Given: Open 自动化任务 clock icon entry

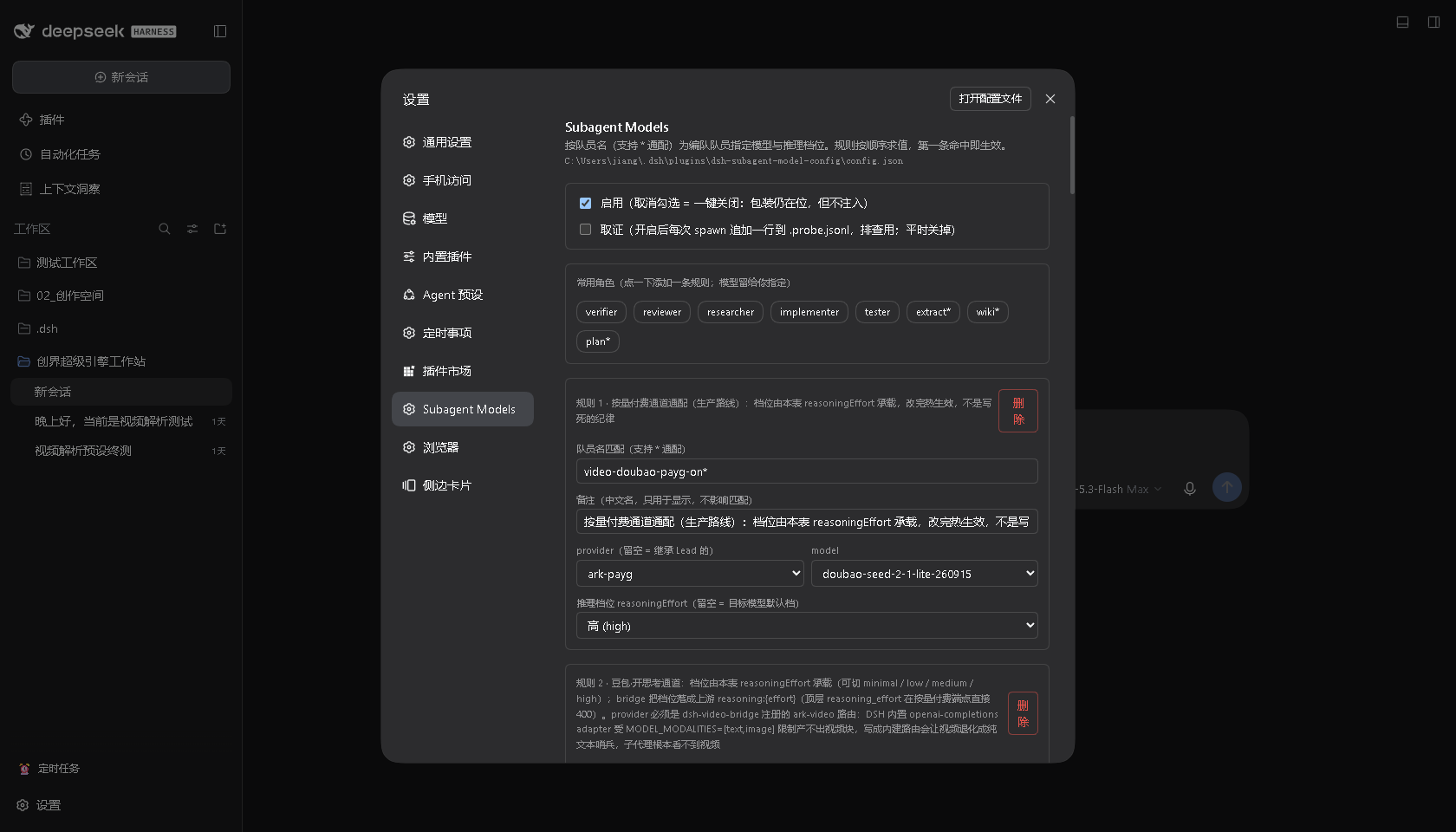Looking at the screenshot, I should (26, 154).
